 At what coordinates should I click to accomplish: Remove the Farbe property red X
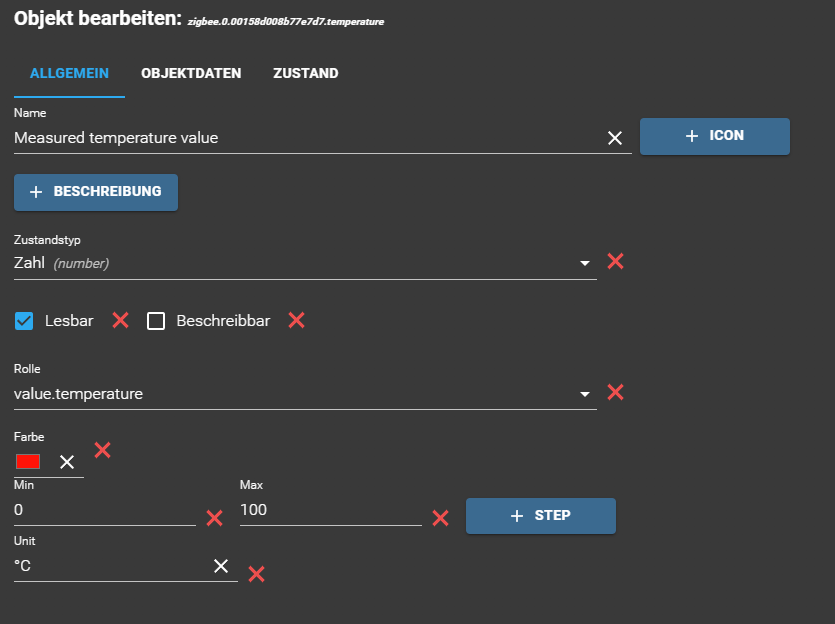[x=102, y=450]
